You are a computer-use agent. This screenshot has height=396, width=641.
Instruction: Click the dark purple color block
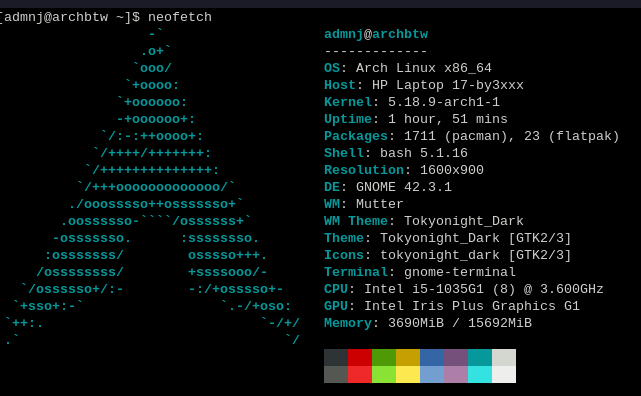(x=456, y=358)
